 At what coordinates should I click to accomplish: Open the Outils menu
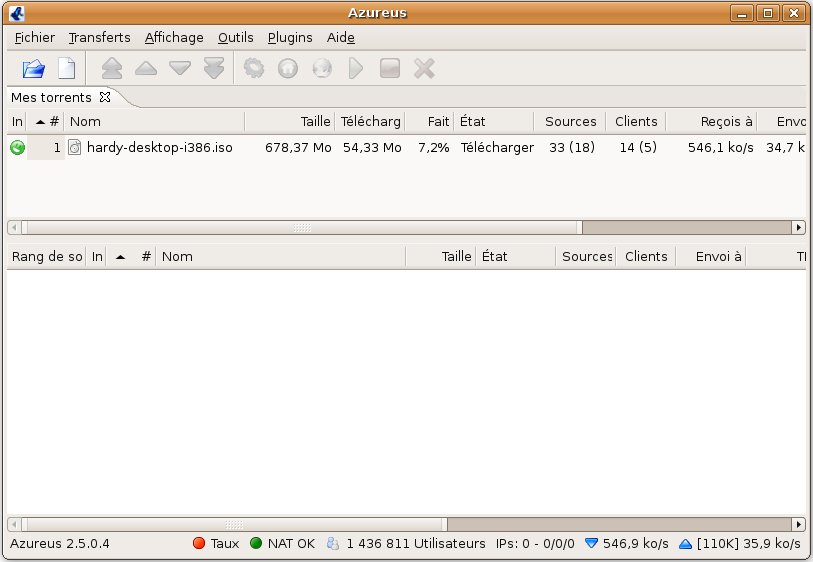235,37
